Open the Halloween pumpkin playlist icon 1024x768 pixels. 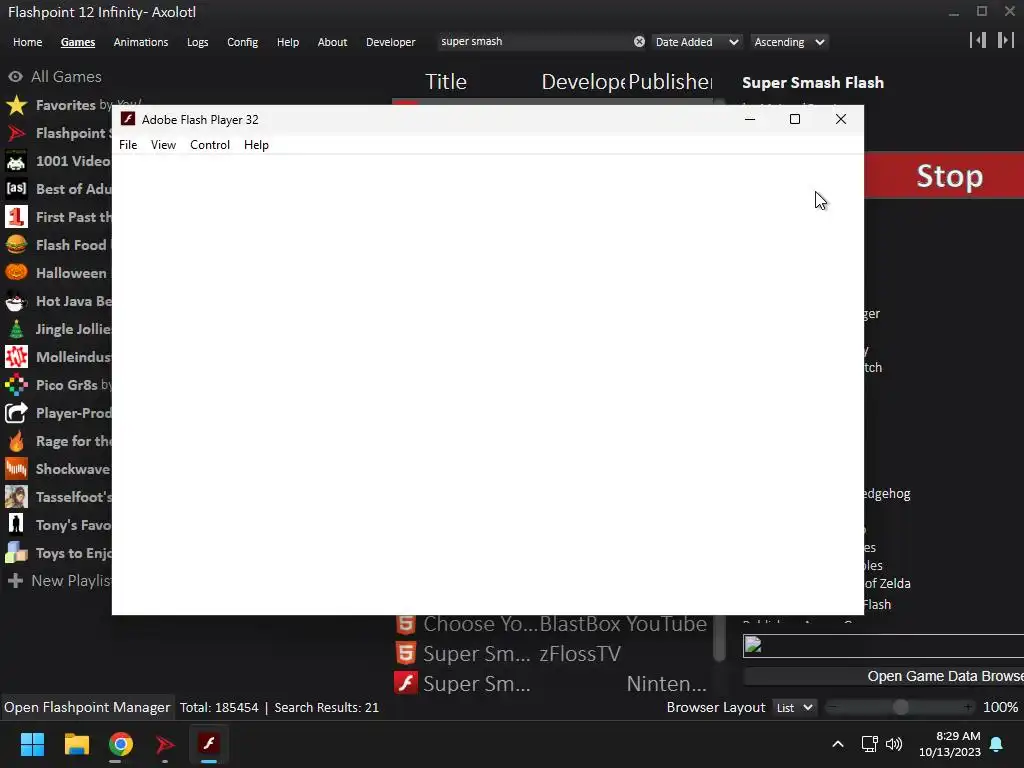point(16,273)
